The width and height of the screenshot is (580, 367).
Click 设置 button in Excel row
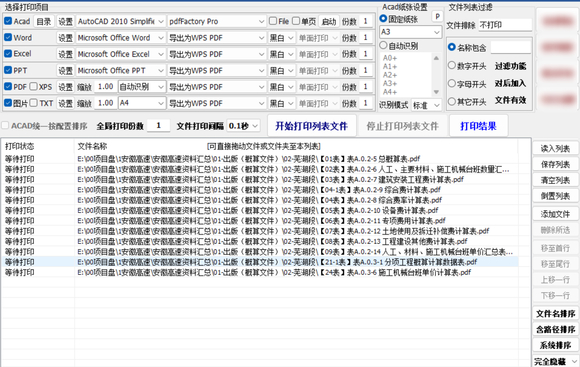click(65, 54)
